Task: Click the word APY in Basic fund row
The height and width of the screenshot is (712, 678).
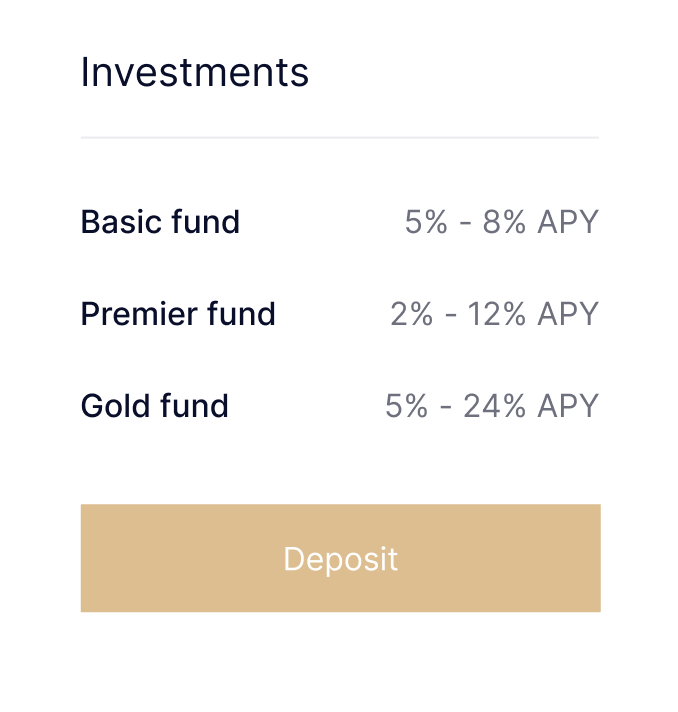Action: 567,221
